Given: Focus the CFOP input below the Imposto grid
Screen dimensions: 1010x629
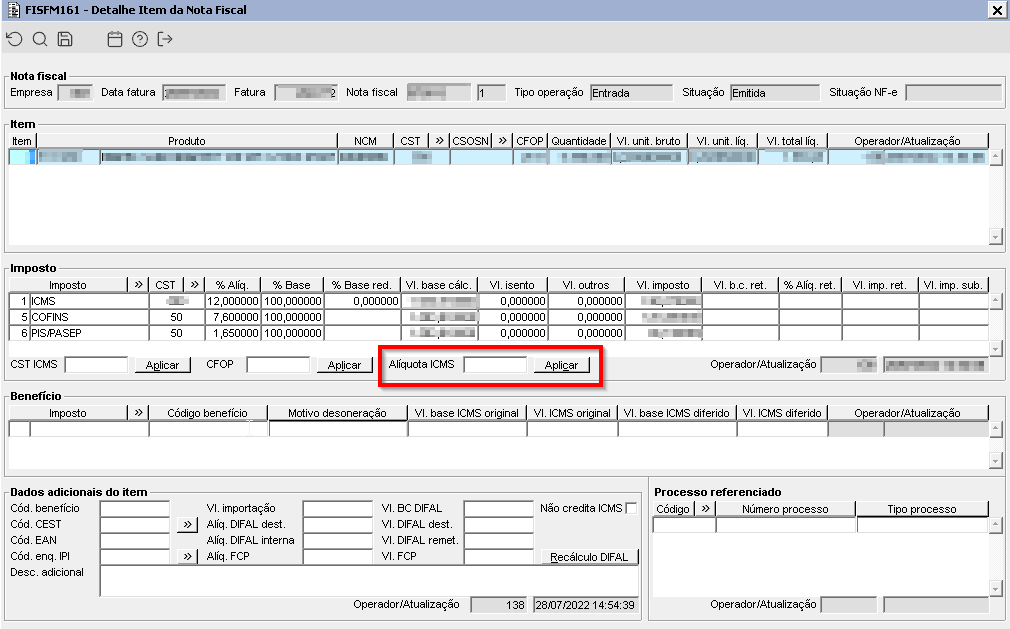Looking at the screenshot, I should [278, 364].
